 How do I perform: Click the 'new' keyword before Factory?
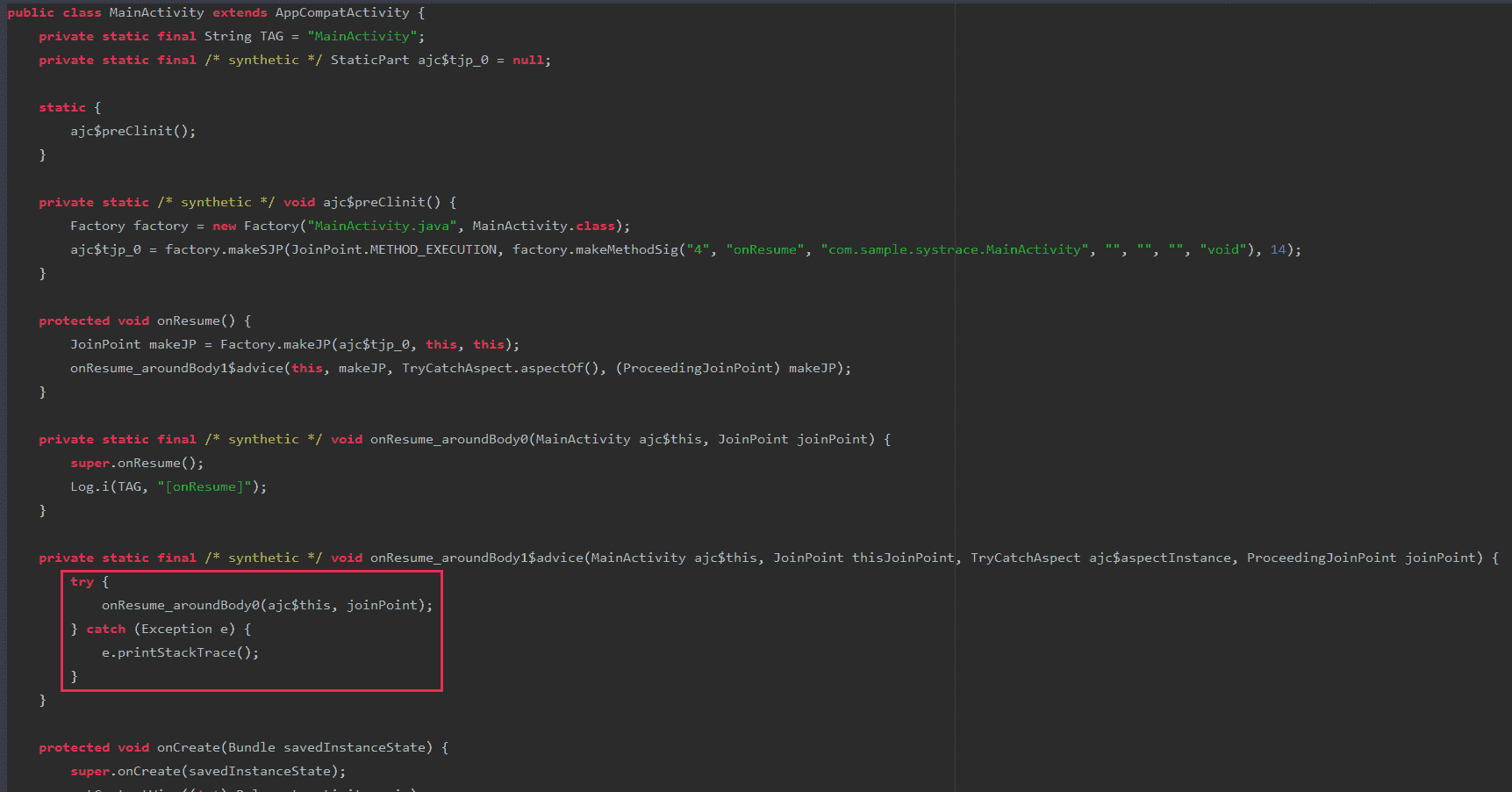[224, 226]
